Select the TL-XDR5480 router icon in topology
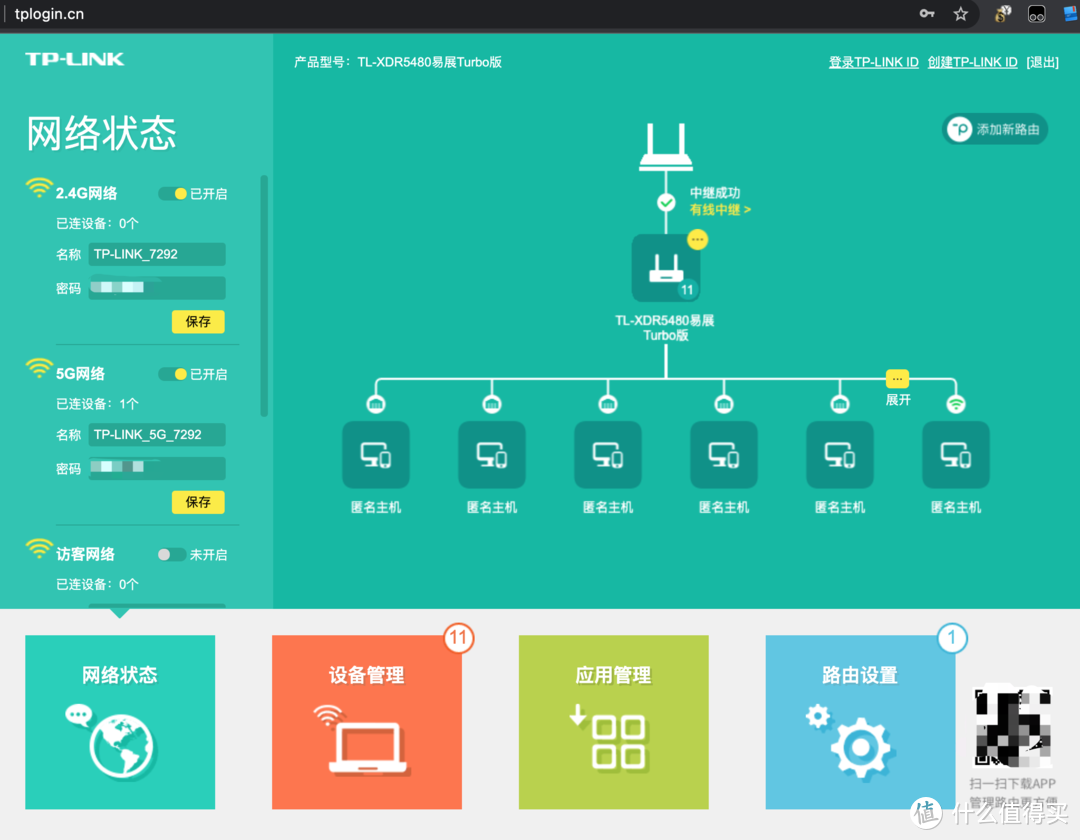 pos(666,267)
